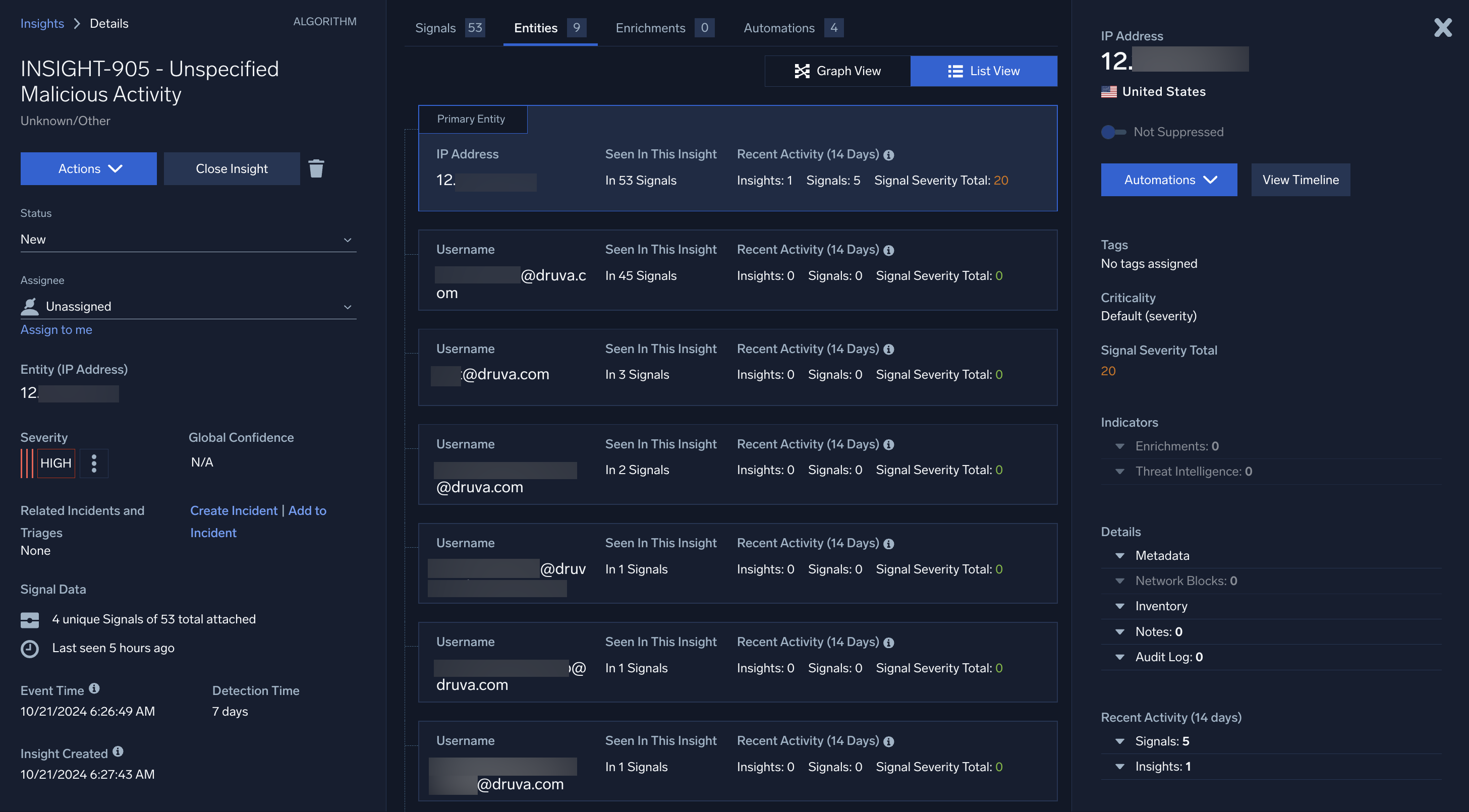Open the Assignee dropdown showing Unassigned

(x=188, y=307)
